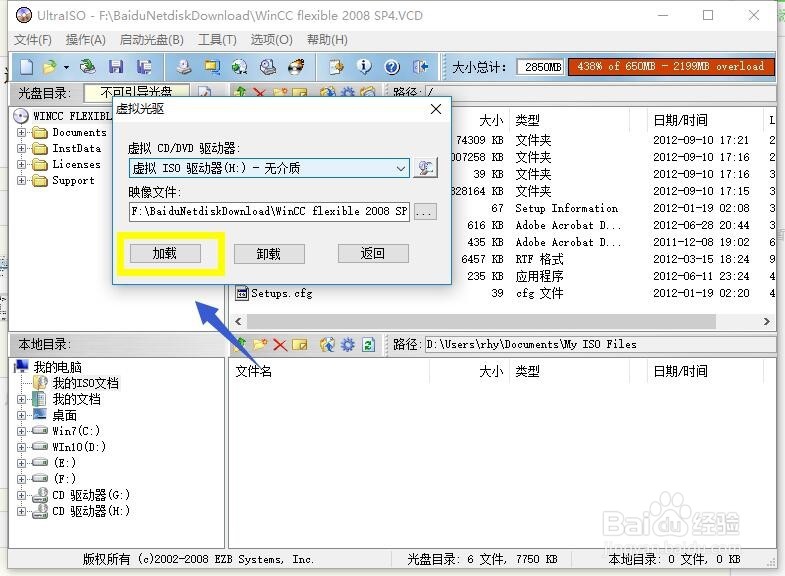The width and height of the screenshot is (785, 576).
Task: Click the globe-and-folder icon in local toolbar
Action: 327,344
